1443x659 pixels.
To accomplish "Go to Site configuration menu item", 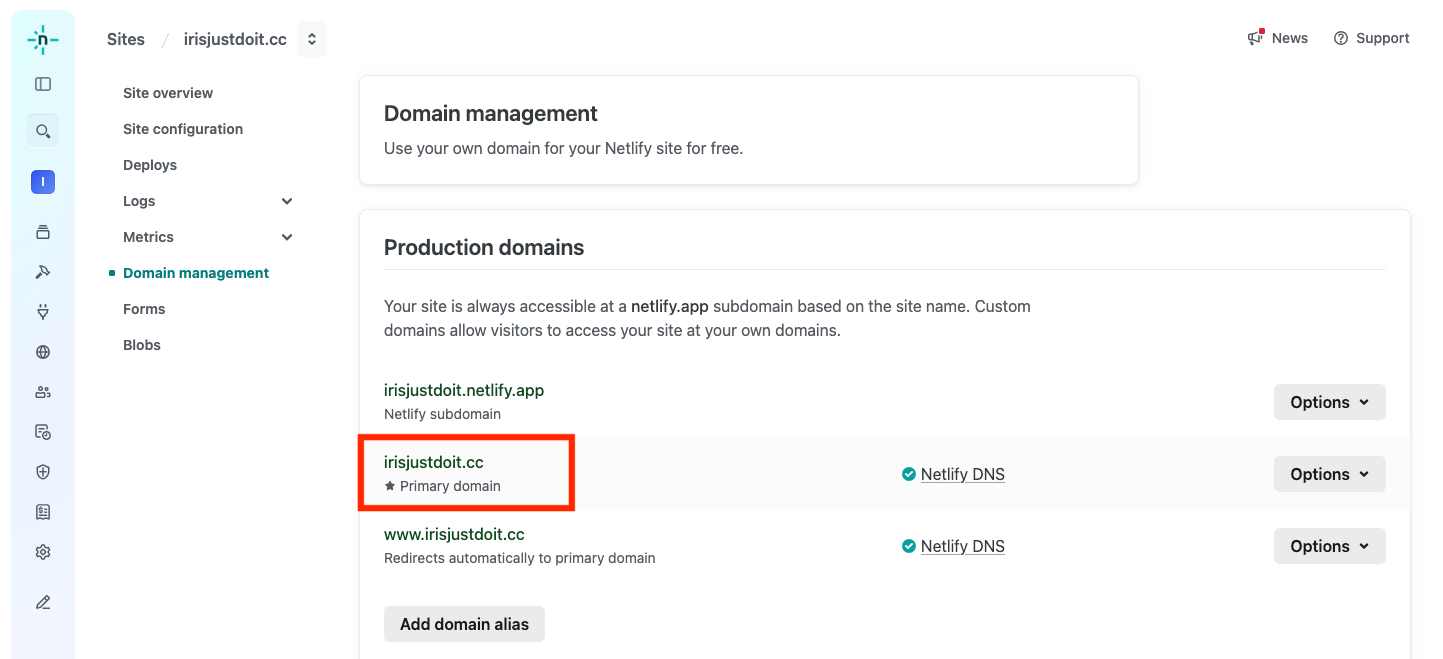I will click(183, 129).
